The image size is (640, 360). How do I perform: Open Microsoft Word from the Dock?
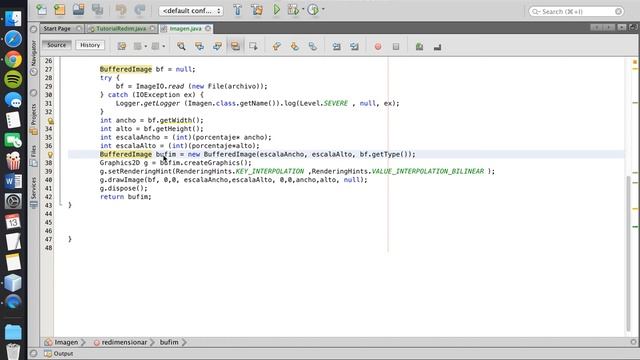(13, 181)
